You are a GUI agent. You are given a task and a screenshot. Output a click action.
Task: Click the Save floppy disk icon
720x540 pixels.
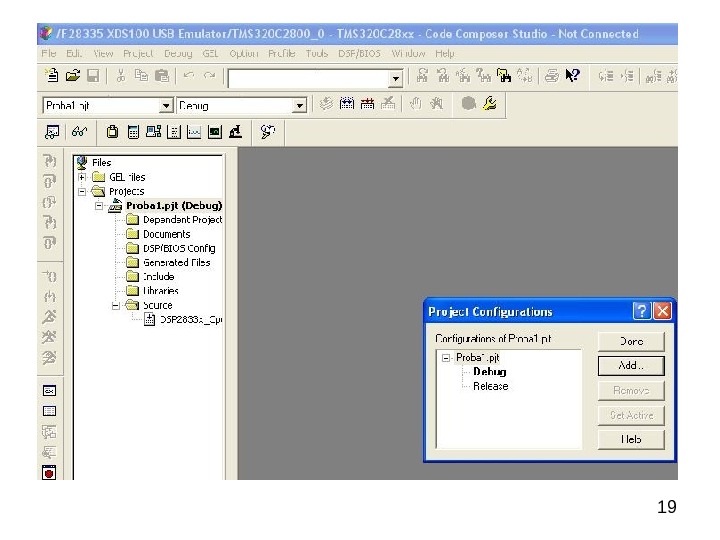tap(93, 76)
